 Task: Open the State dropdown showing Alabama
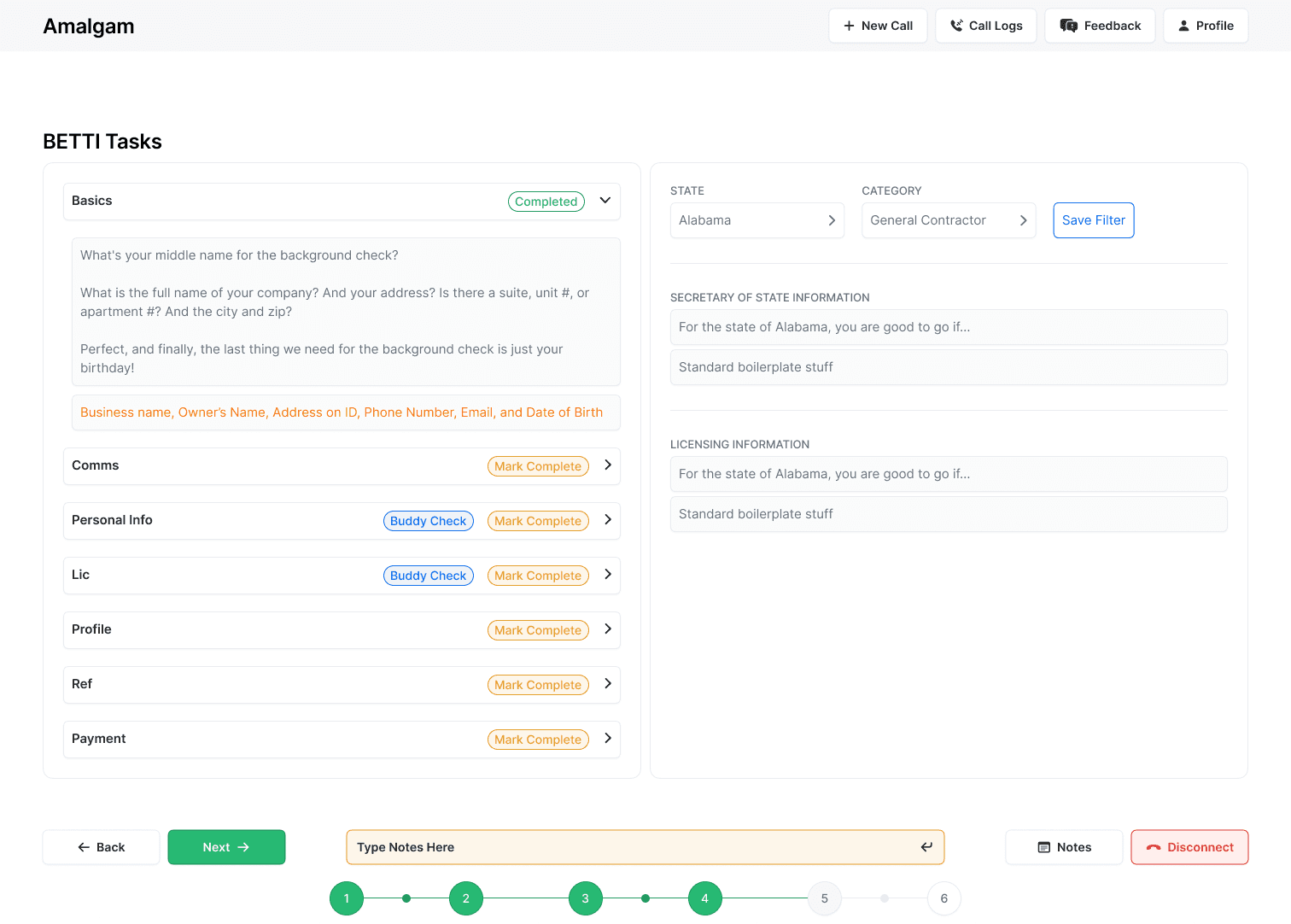tap(757, 220)
